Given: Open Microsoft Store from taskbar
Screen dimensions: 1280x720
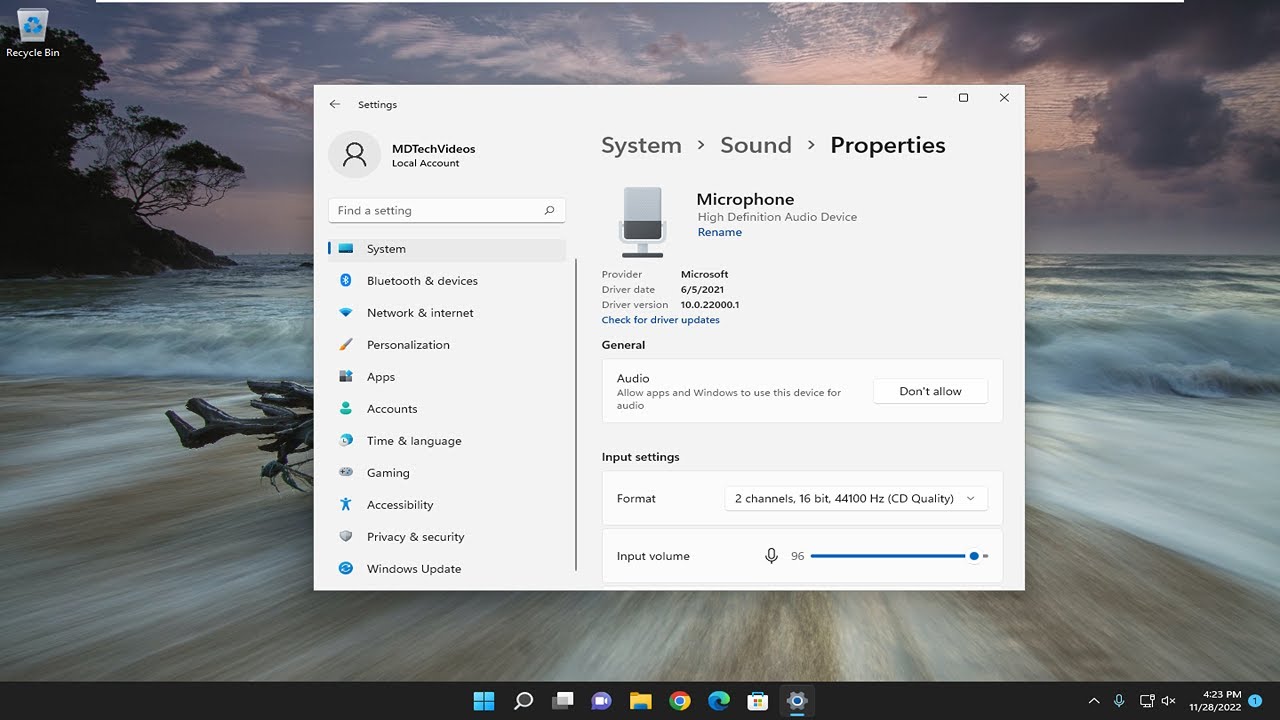Looking at the screenshot, I should coord(758,701).
